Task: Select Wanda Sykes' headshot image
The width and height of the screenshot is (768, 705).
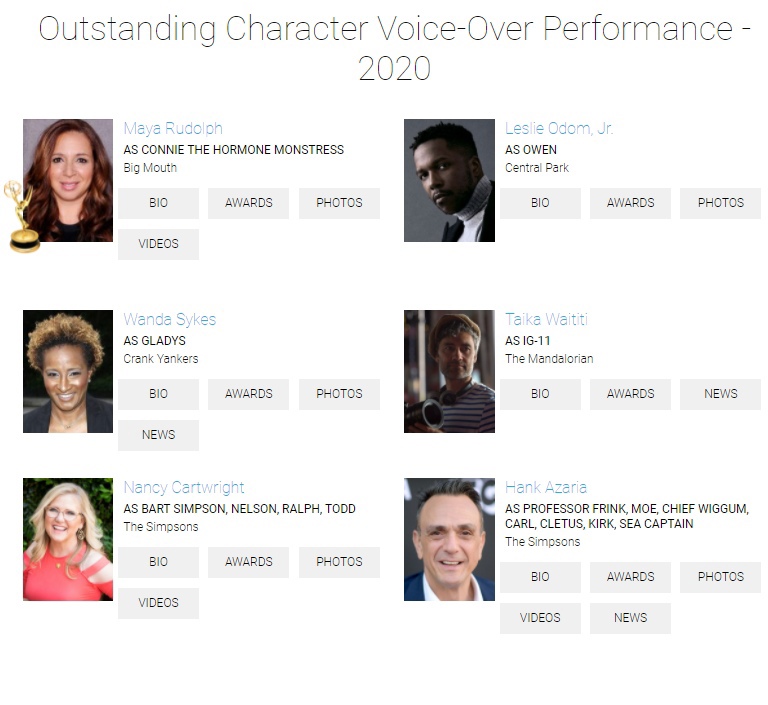Action: [68, 371]
